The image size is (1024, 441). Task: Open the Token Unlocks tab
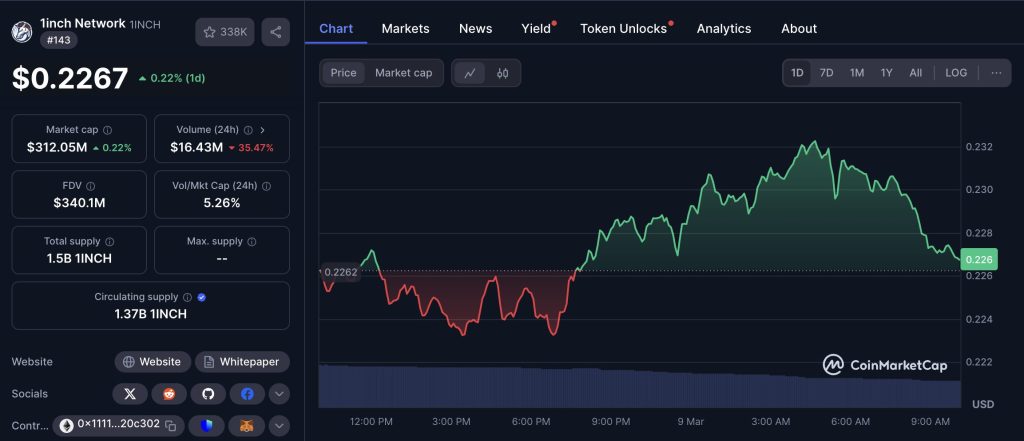(624, 29)
